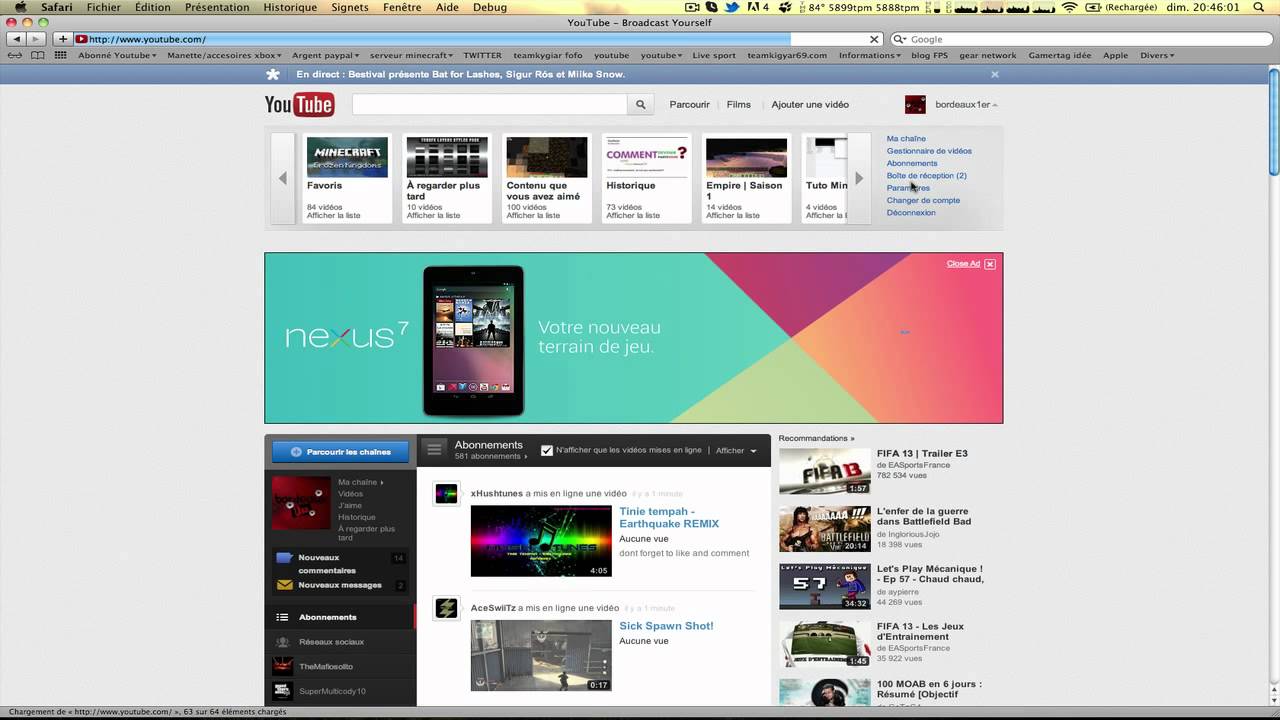Expand the bordeaux1er account menu
1280x720 pixels.
tap(966, 104)
